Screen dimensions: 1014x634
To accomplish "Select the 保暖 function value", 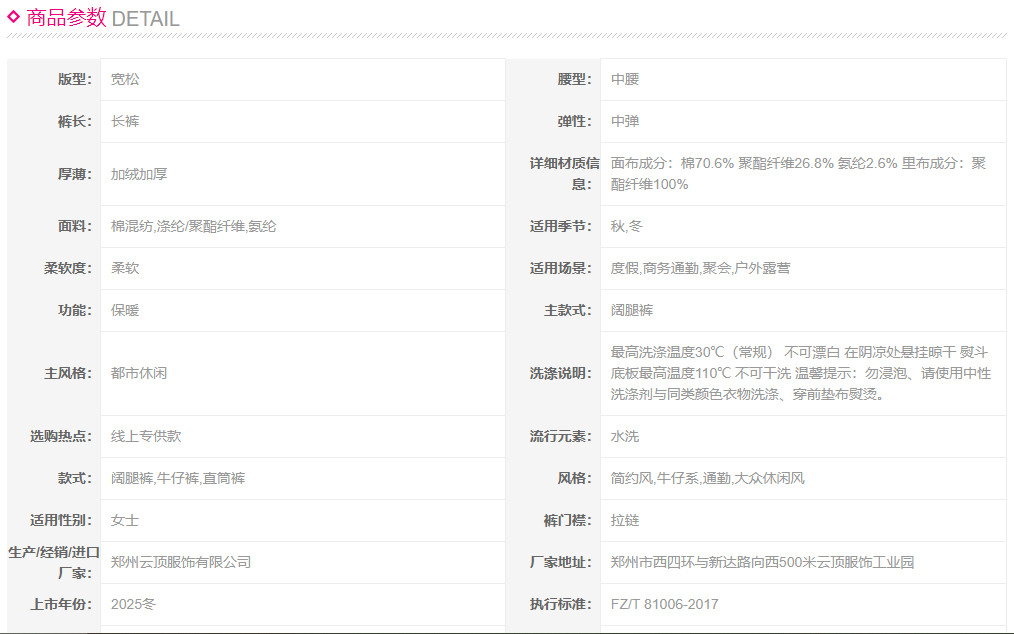I will [x=125, y=310].
